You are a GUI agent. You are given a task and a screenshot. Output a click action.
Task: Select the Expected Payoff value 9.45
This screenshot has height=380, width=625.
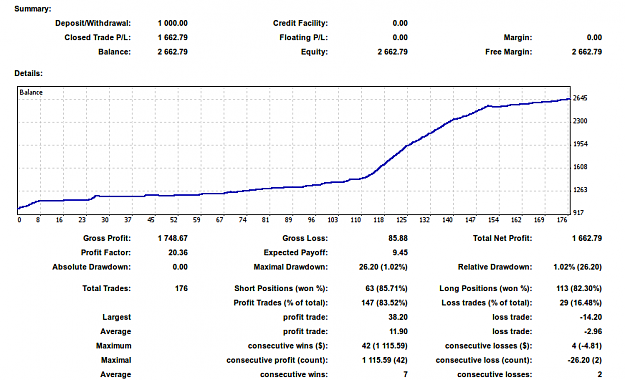(x=400, y=253)
